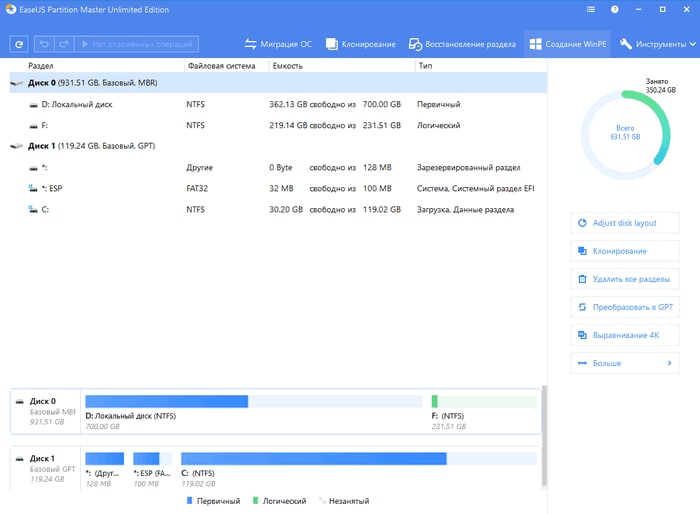This screenshot has width=700, height=514.
Task: Click the disk usage donut chart
Action: [x=625, y=134]
